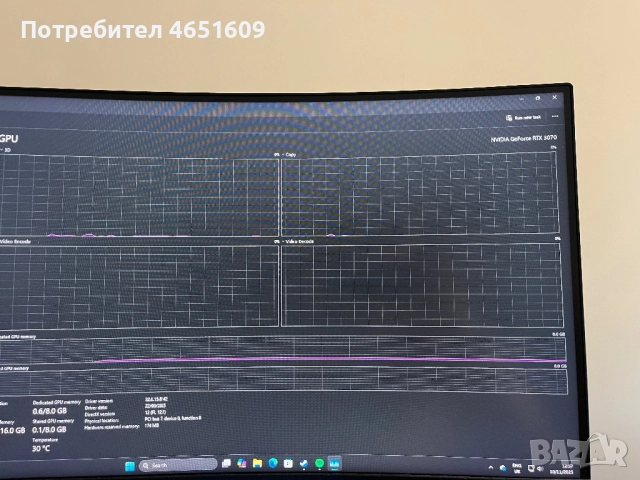The image size is (640, 480).
Task: Click the Physical location label
Action: coord(102,420)
